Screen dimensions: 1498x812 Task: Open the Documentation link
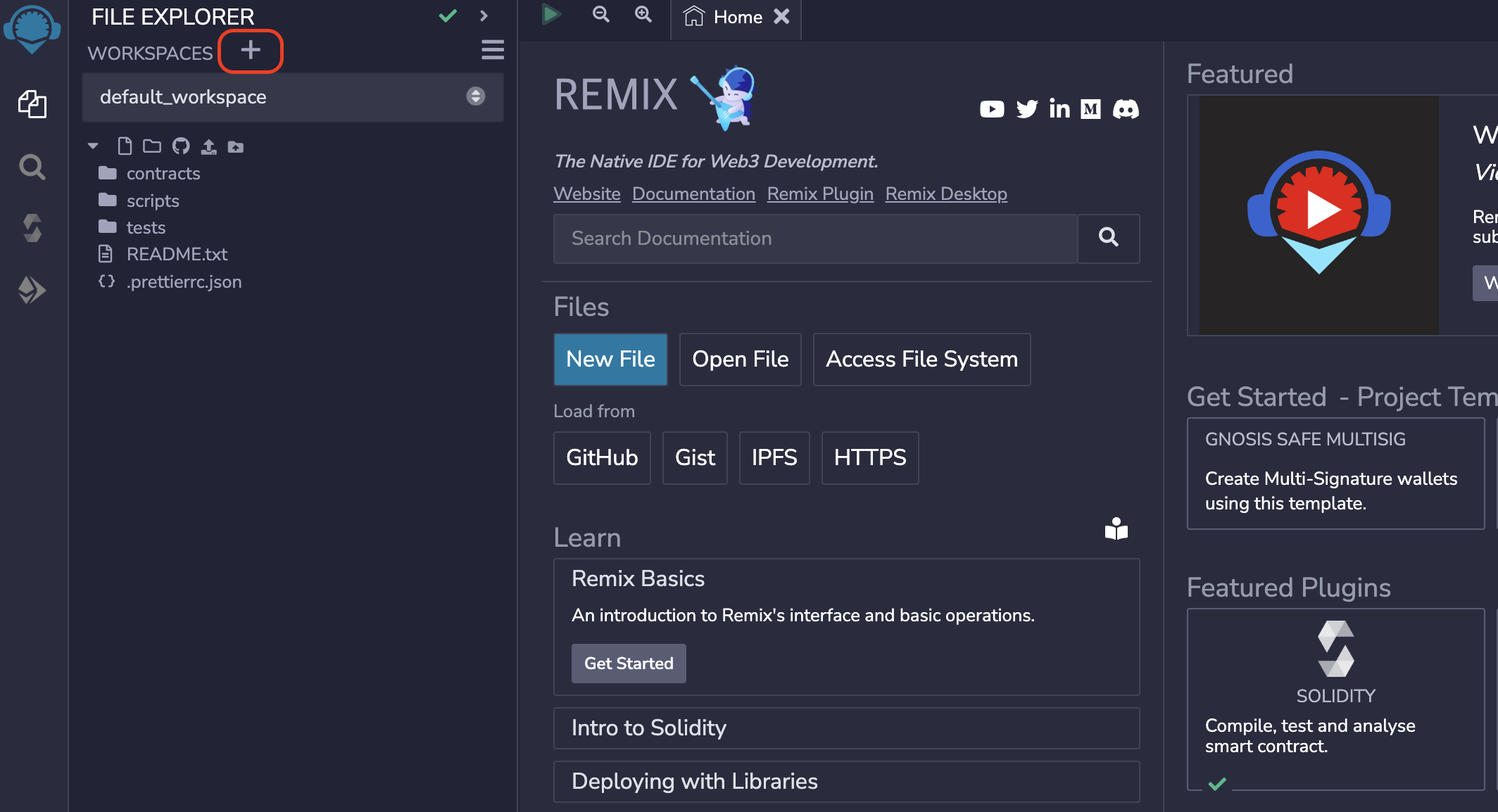click(693, 194)
